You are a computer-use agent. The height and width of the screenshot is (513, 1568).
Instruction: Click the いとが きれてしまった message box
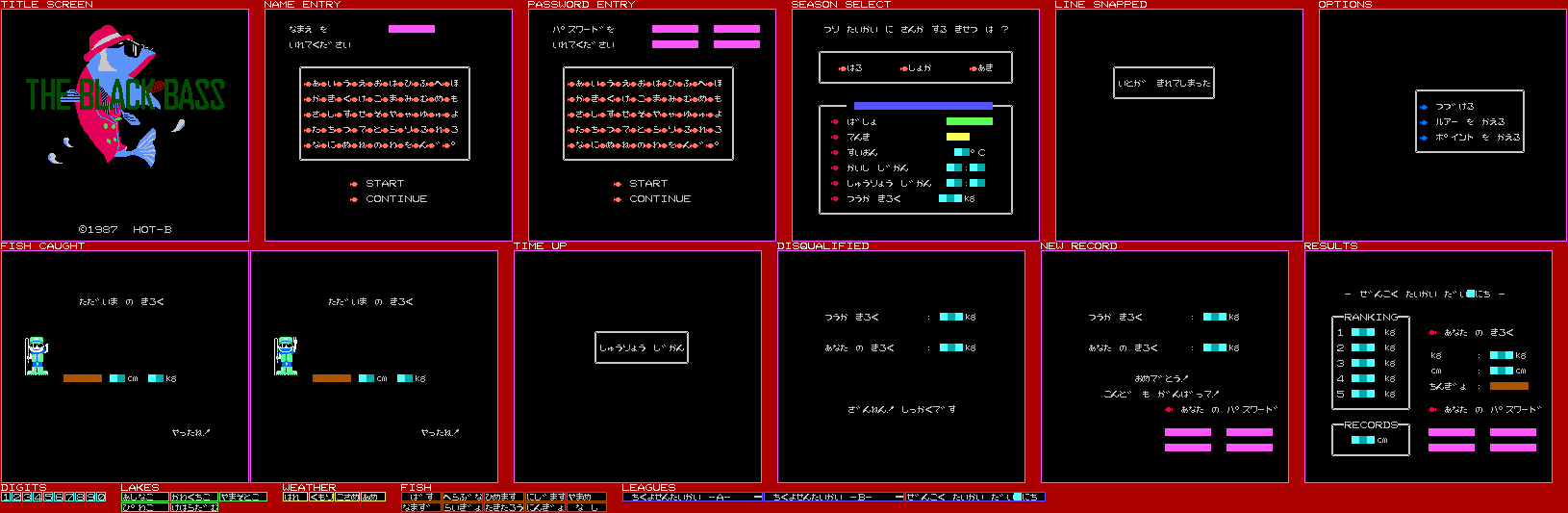[1164, 84]
